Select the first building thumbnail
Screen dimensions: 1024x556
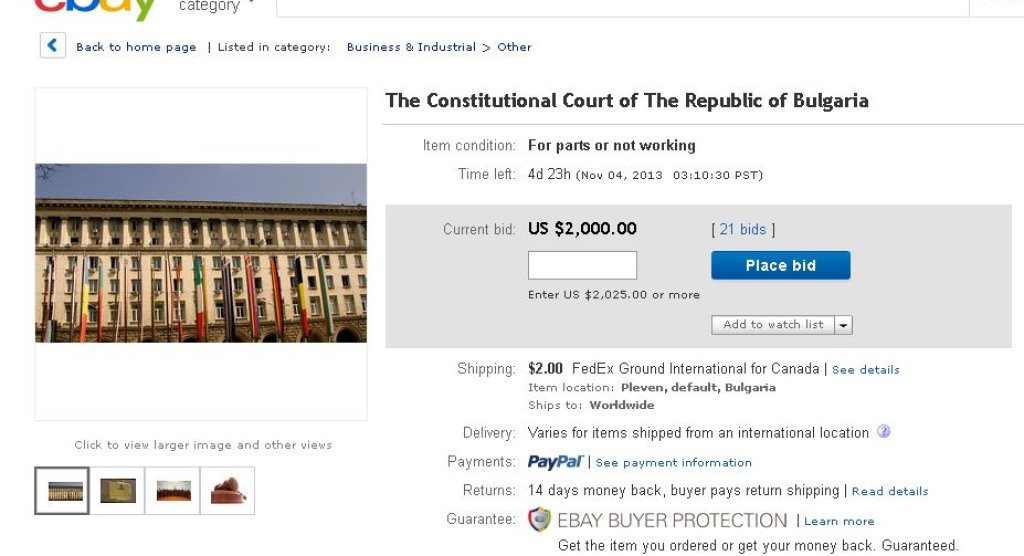pyautogui.click(x=62, y=491)
